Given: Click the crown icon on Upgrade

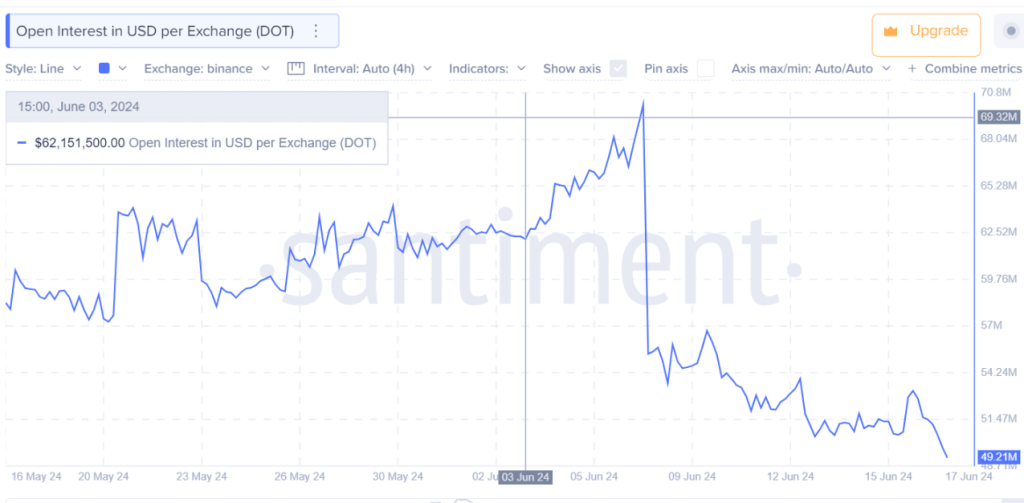Looking at the screenshot, I should [x=889, y=31].
